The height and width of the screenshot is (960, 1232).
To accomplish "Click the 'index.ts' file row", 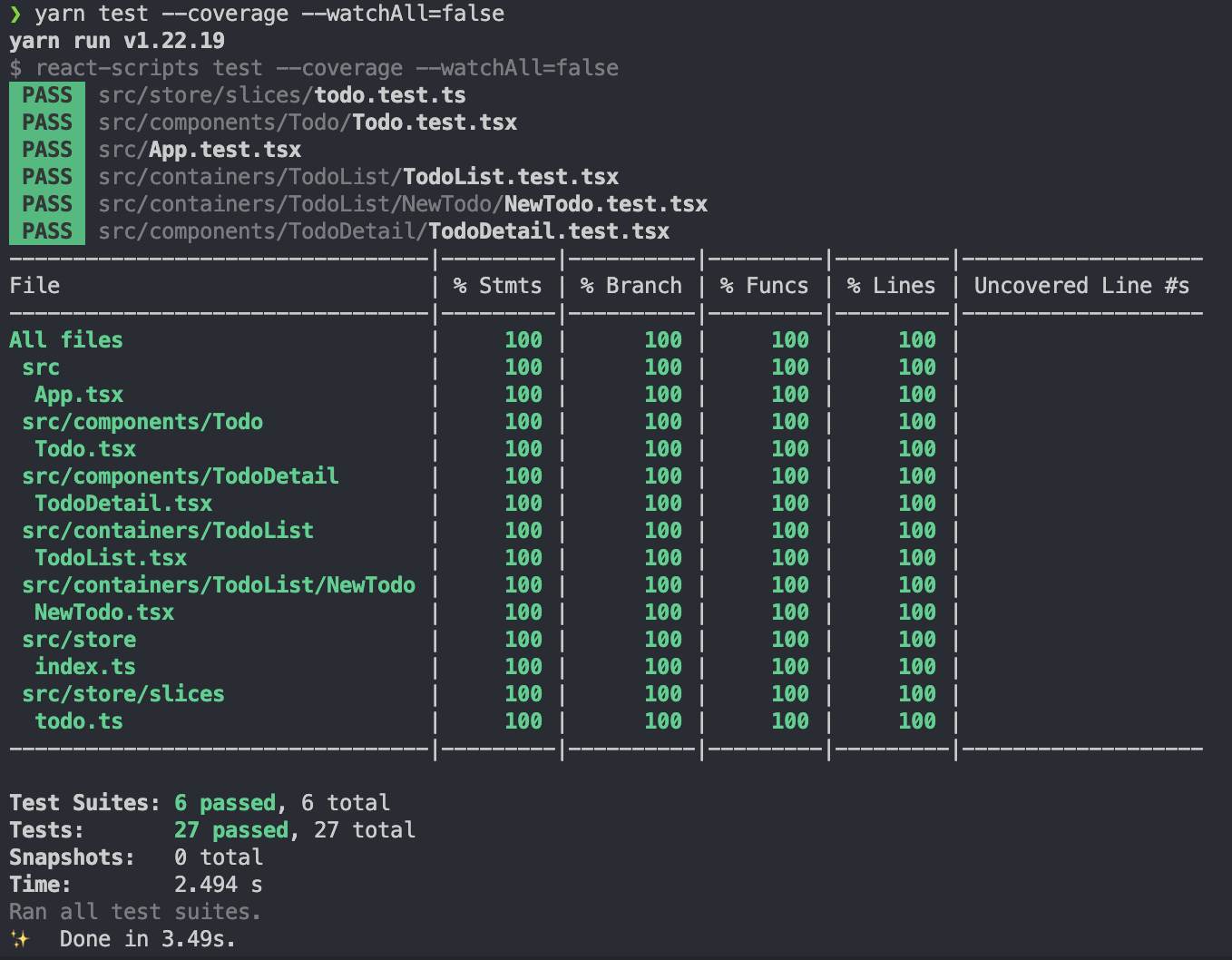I will point(85,667).
